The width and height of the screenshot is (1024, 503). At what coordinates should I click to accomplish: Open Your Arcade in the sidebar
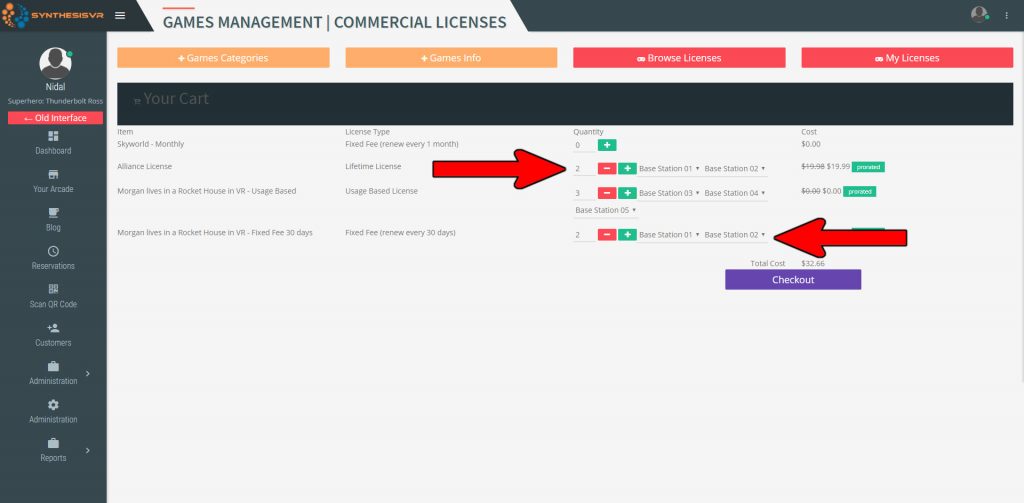coord(54,181)
